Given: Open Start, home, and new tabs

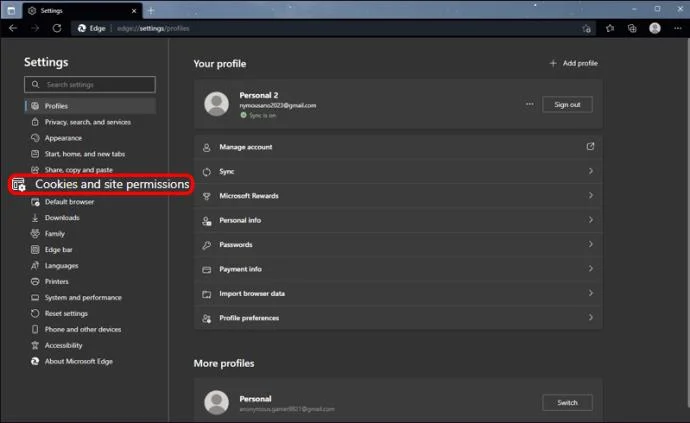Looking at the screenshot, I should [84, 154].
